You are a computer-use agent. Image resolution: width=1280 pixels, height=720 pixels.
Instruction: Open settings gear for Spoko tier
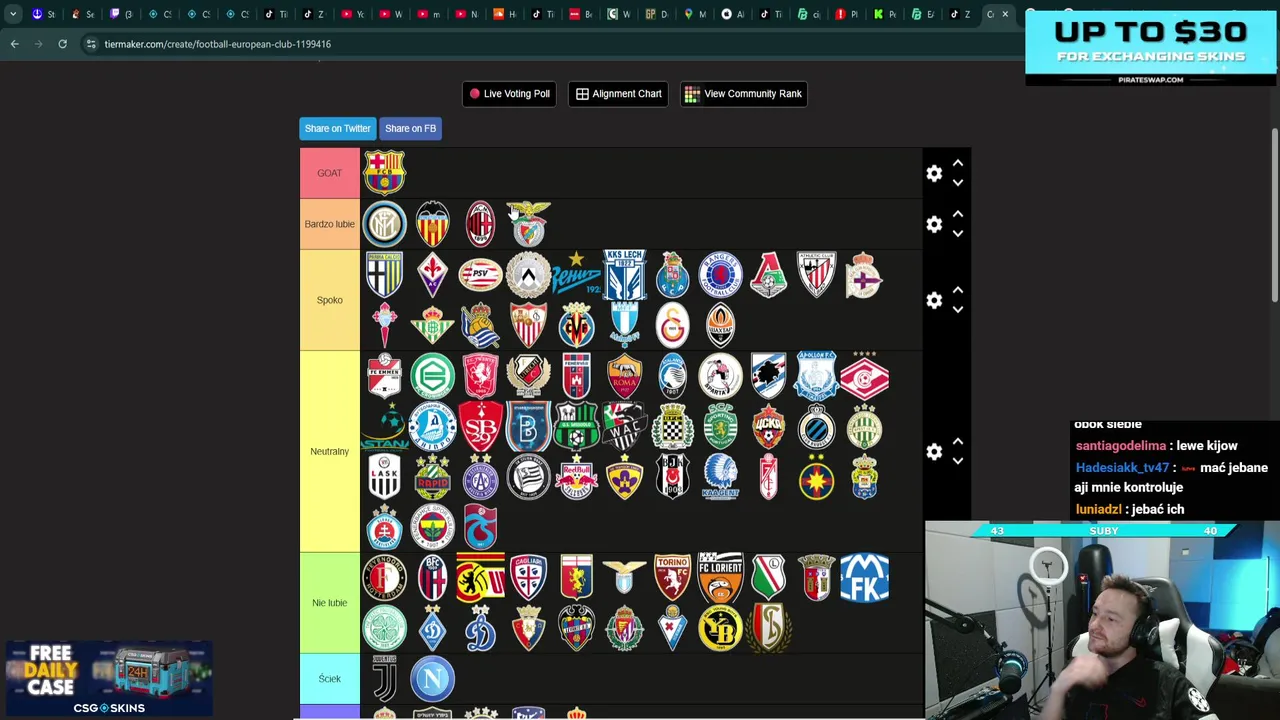(x=934, y=300)
